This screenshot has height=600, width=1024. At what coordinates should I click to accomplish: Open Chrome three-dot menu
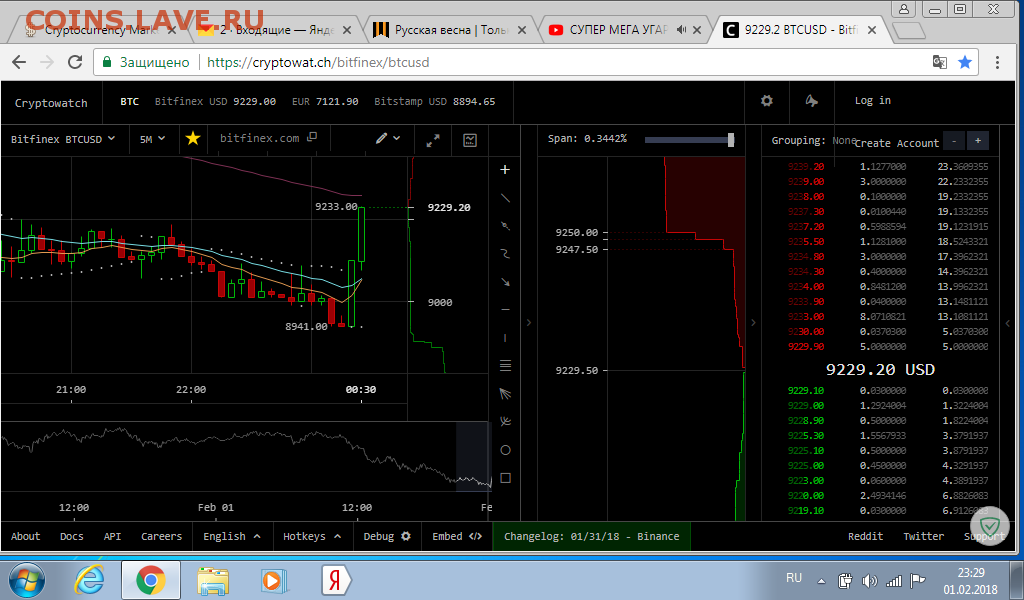click(997, 62)
